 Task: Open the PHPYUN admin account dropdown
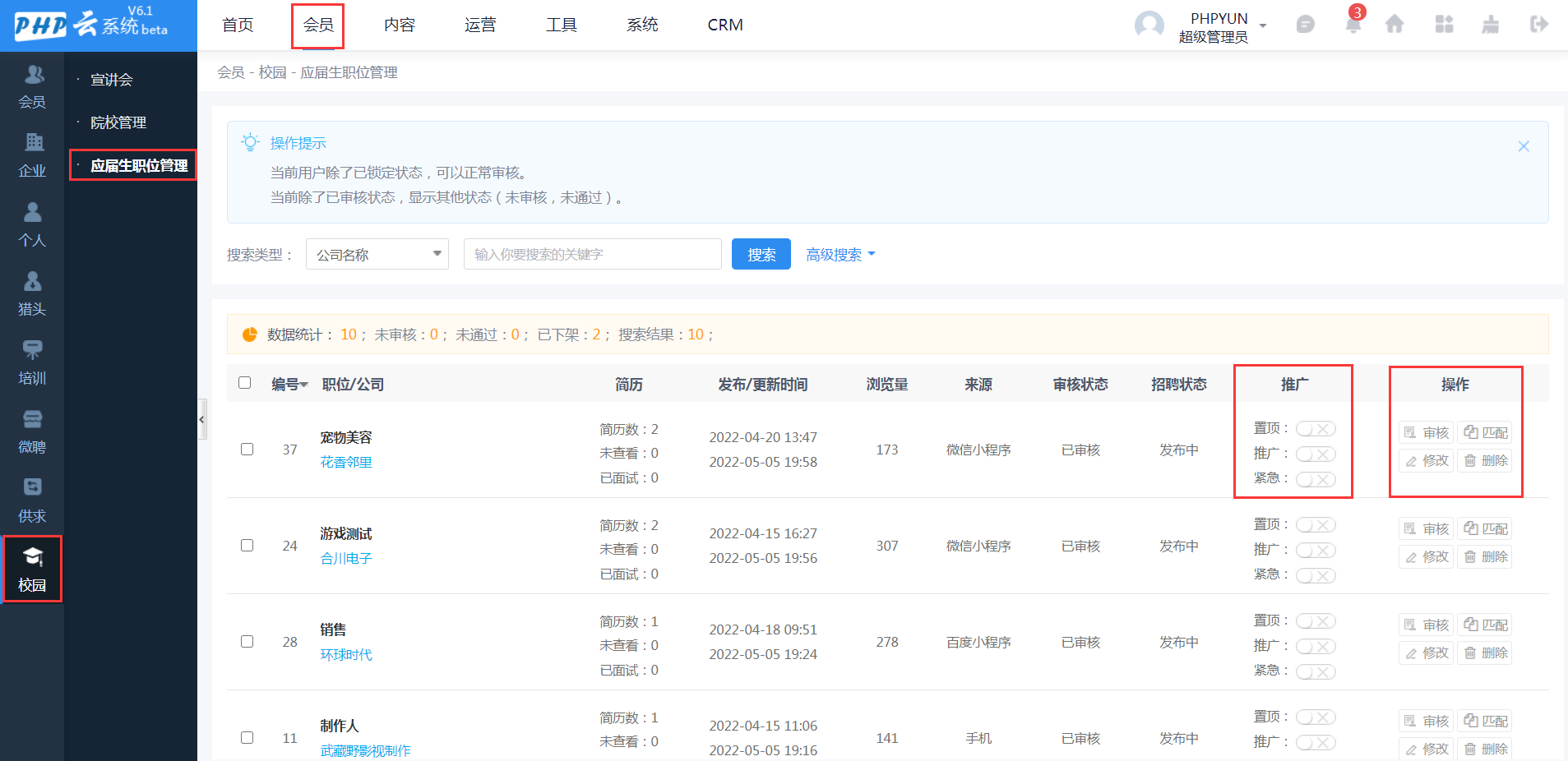pos(1223,26)
